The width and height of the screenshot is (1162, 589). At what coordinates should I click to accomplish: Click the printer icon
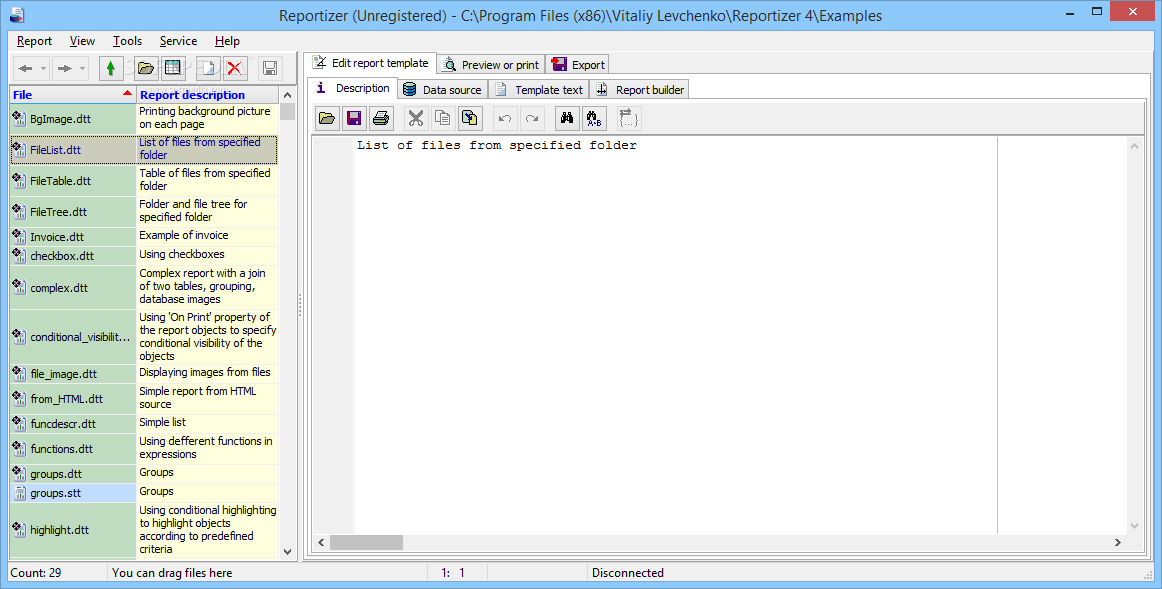[381, 118]
